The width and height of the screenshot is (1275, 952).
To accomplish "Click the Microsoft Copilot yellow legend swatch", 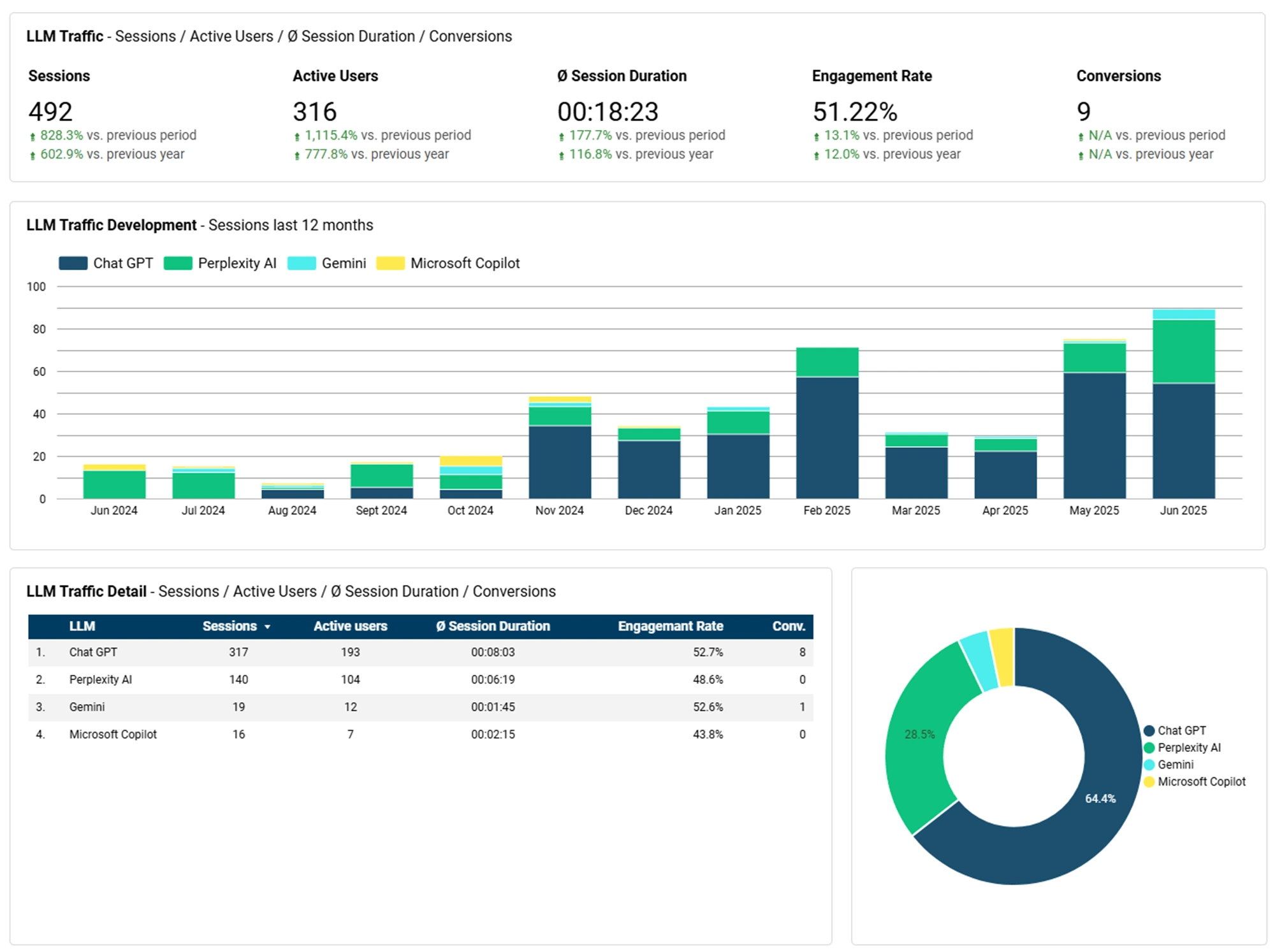I will (x=390, y=263).
